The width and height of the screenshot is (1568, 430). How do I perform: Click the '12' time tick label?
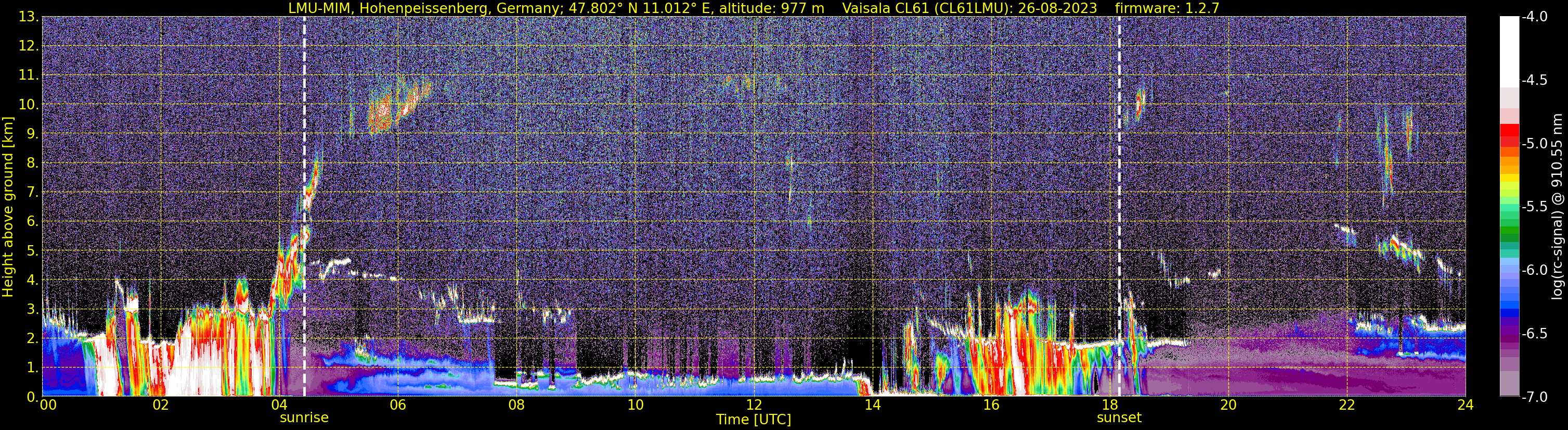pos(754,405)
